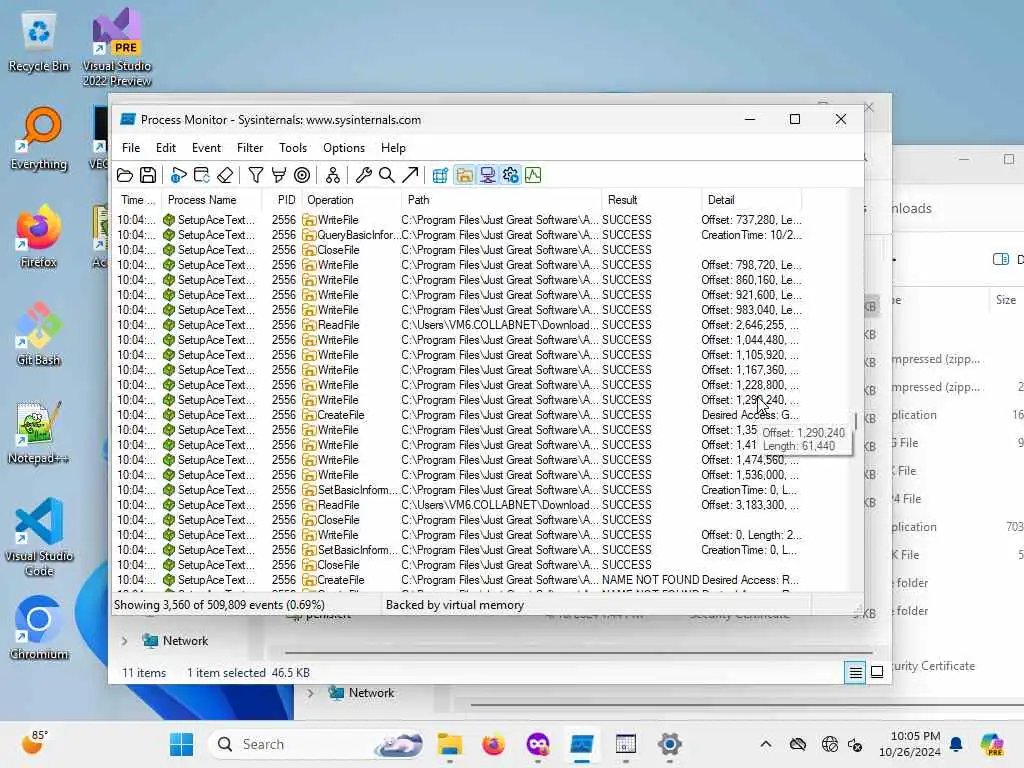Image resolution: width=1024 pixels, height=768 pixels.
Task: Open the Options menu
Action: (344, 148)
